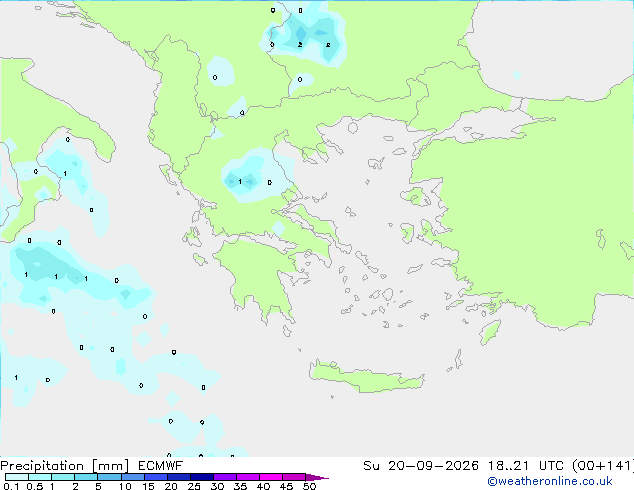Click the above-50 arrow tip of legend
The width and height of the screenshot is (634, 490).
pos(317,477)
